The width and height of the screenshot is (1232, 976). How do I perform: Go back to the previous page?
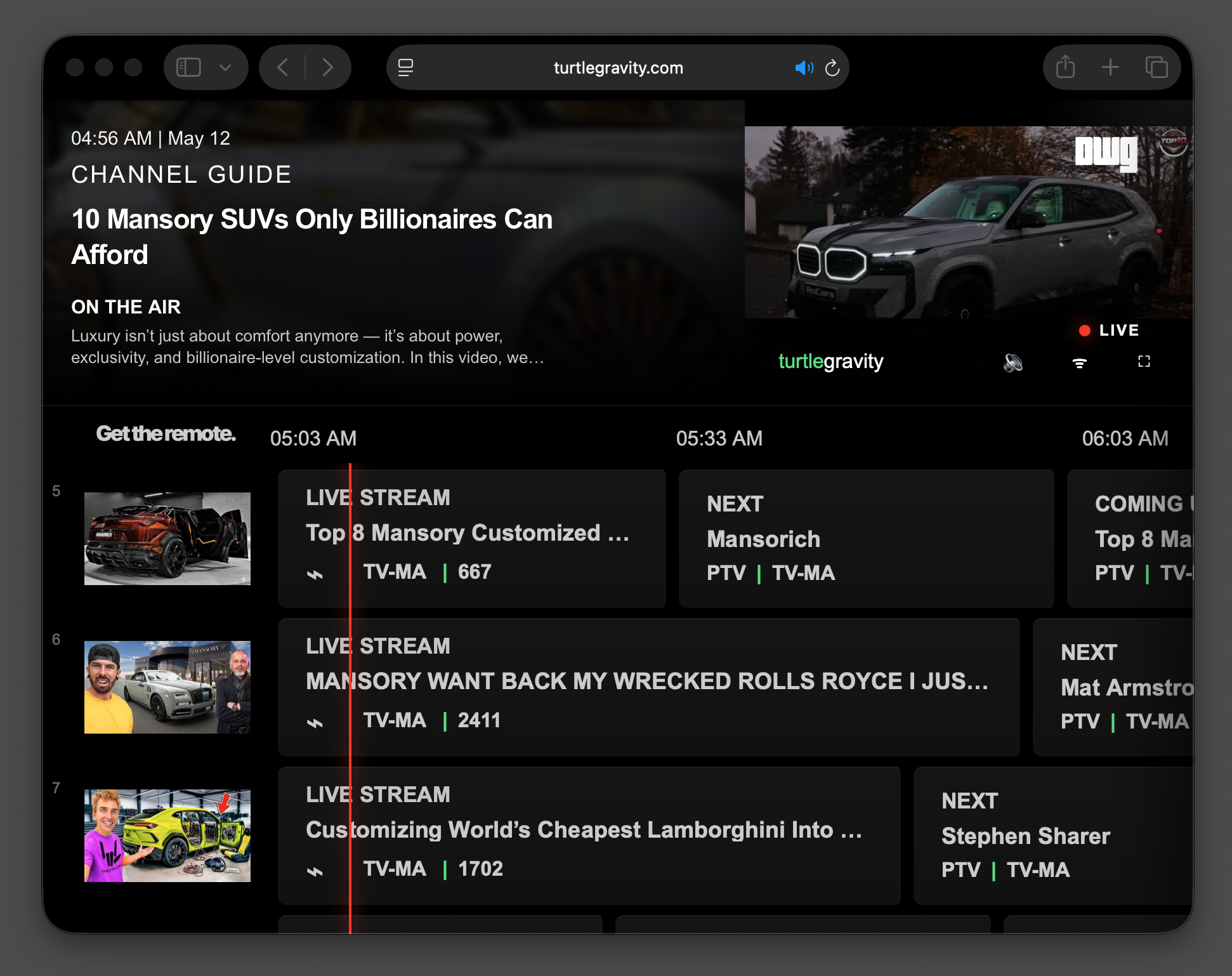(x=283, y=67)
